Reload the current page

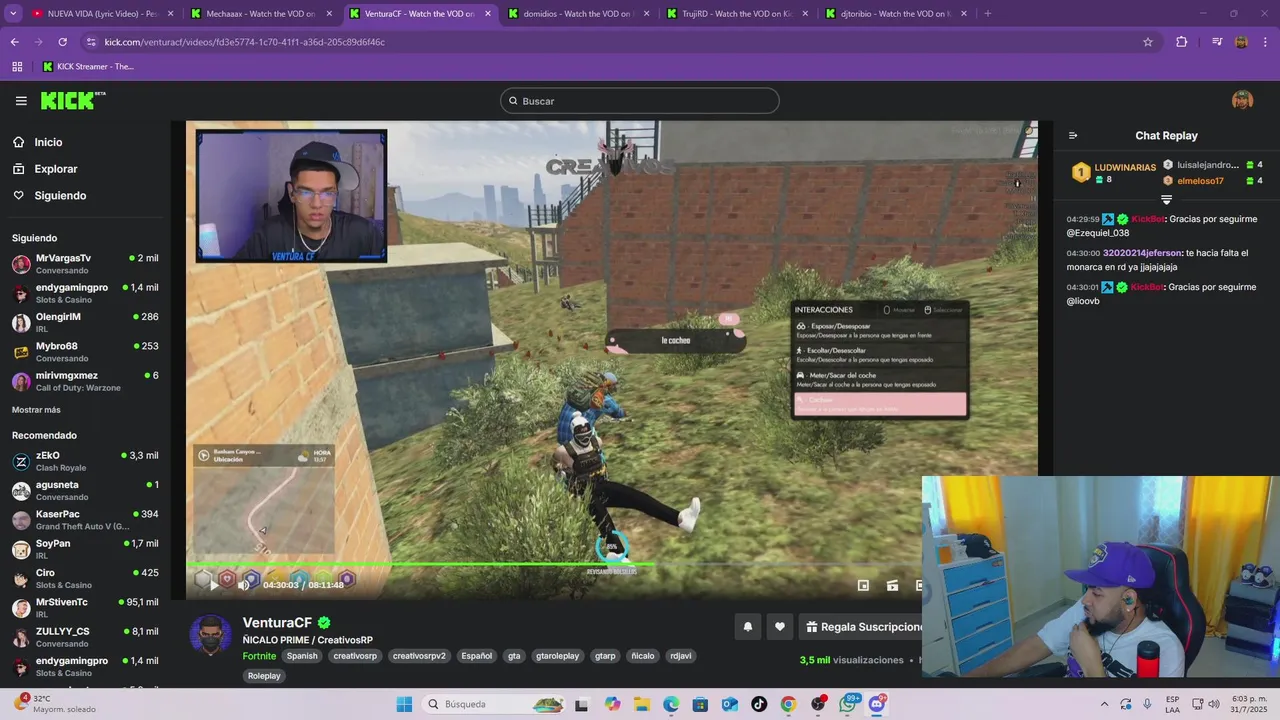click(x=62, y=42)
